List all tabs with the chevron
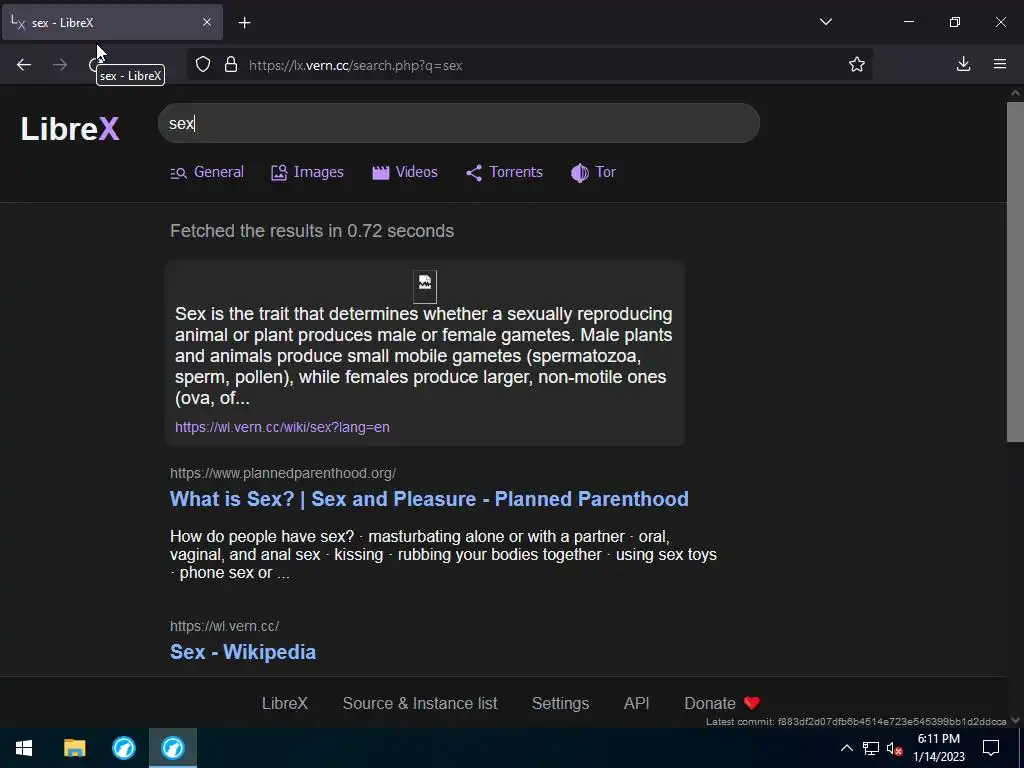1024x768 pixels. tap(825, 22)
